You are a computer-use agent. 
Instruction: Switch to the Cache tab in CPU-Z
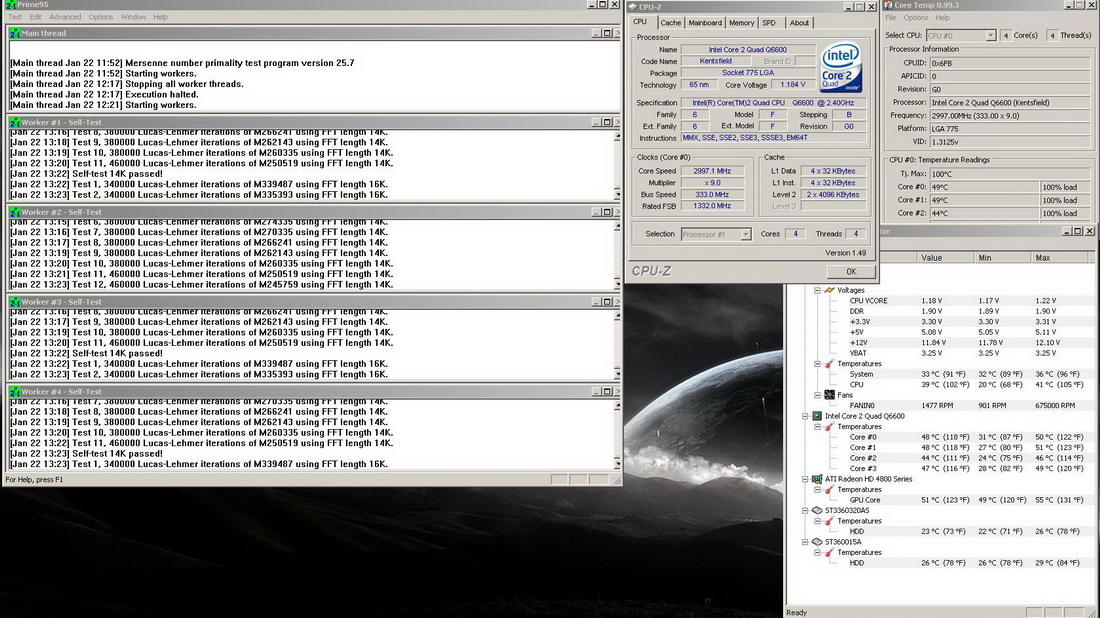(670, 23)
